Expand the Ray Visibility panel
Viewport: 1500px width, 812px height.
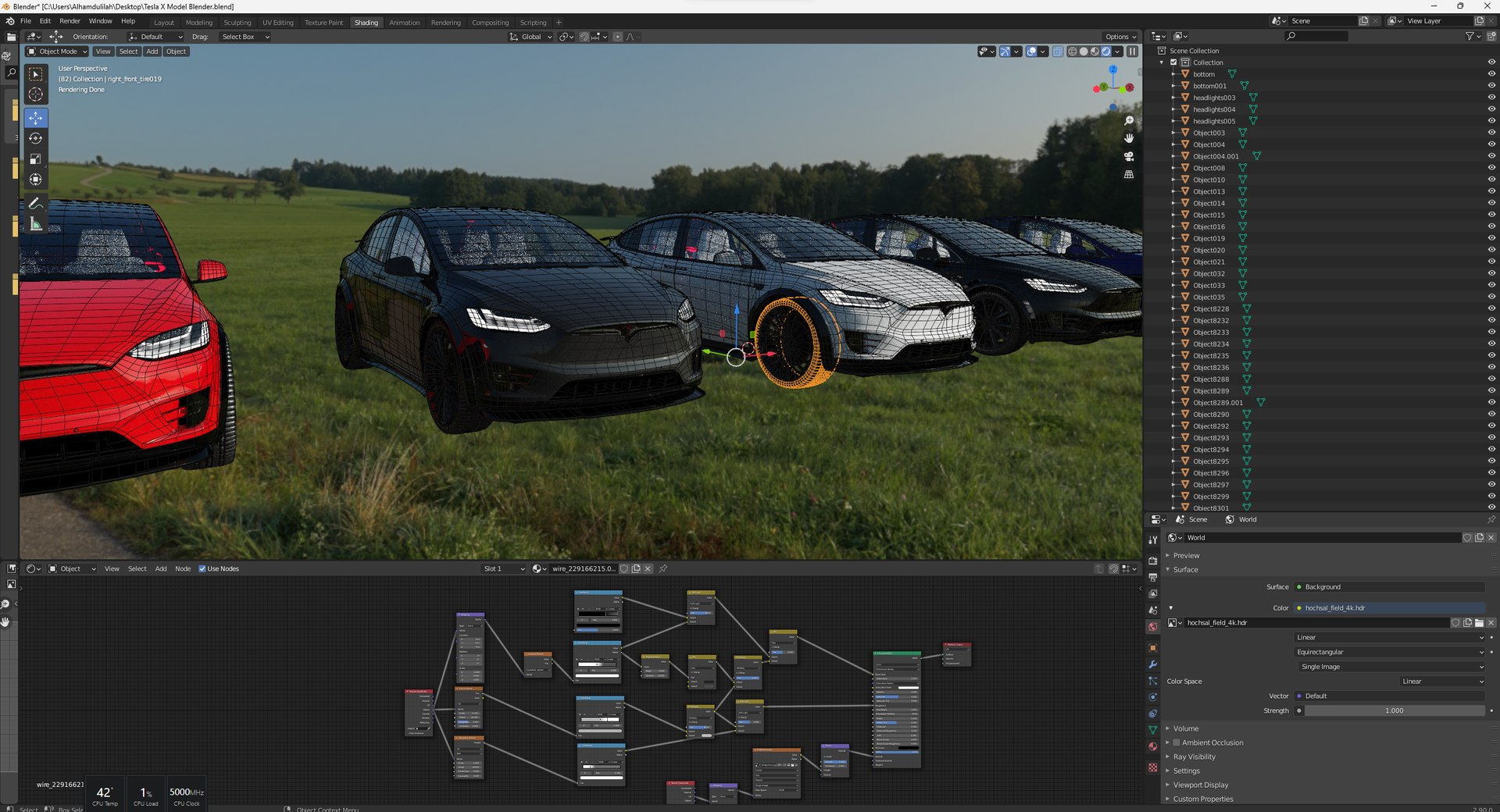[1193, 757]
